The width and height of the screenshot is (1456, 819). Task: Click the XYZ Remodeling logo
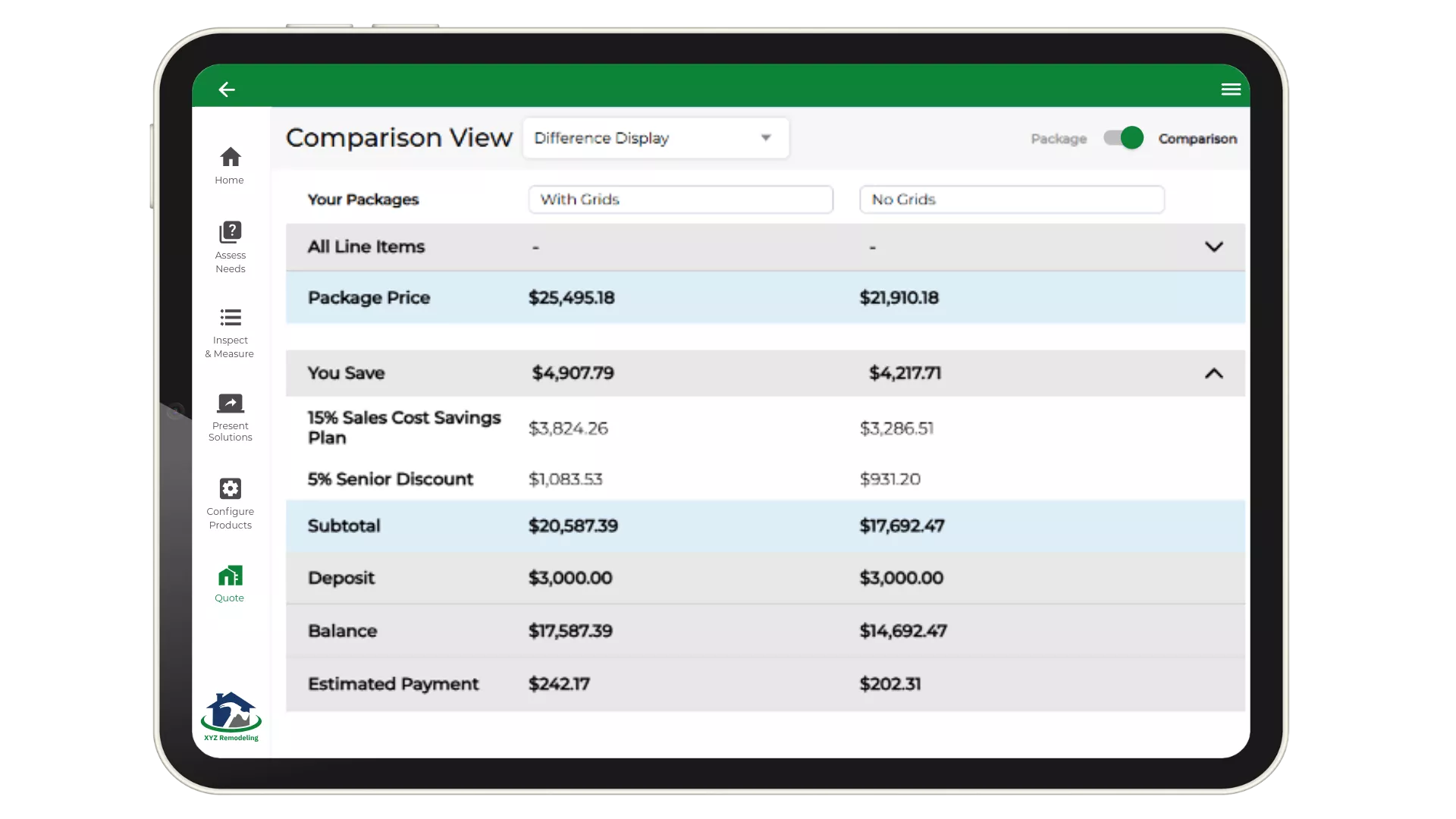click(x=231, y=717)
